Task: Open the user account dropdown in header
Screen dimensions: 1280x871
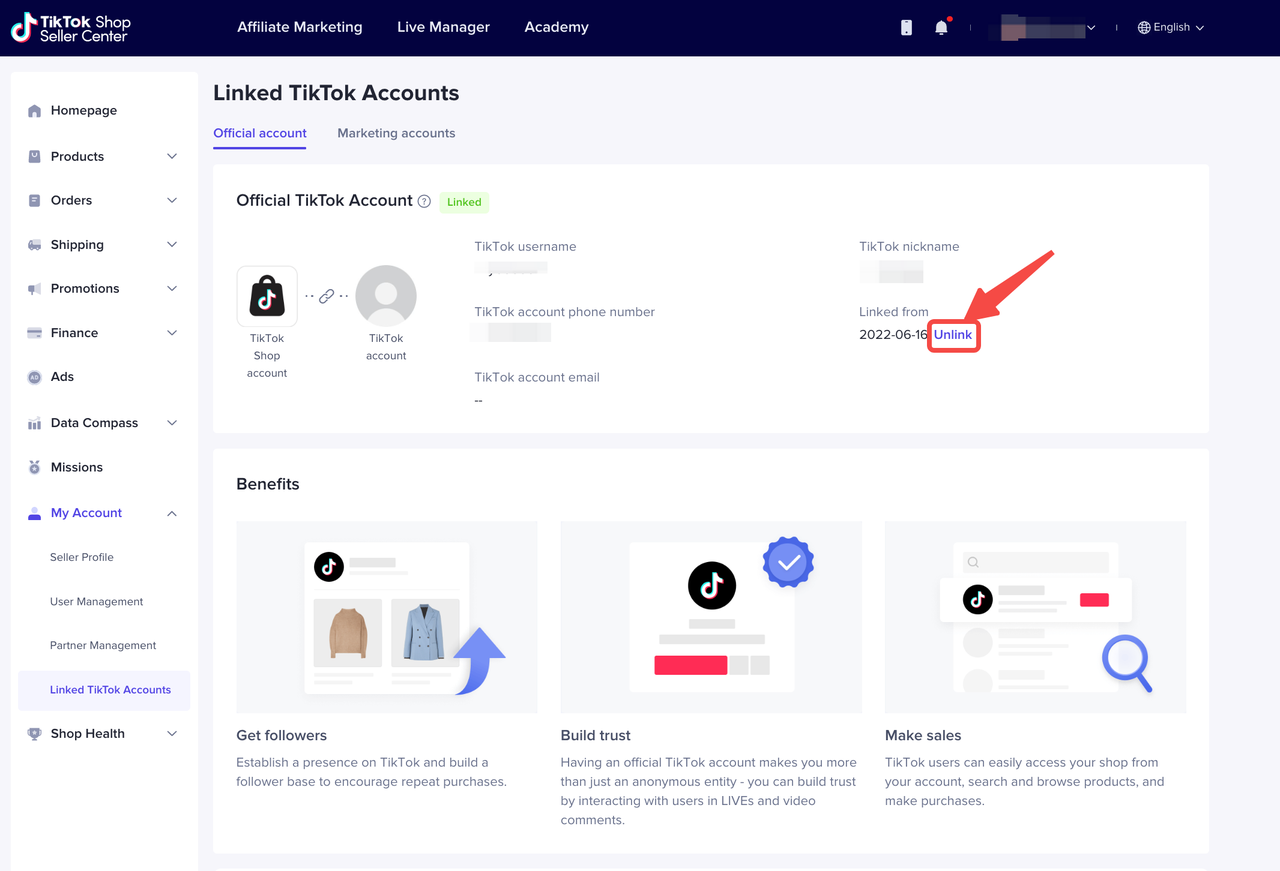Action: click(1042, 28)
